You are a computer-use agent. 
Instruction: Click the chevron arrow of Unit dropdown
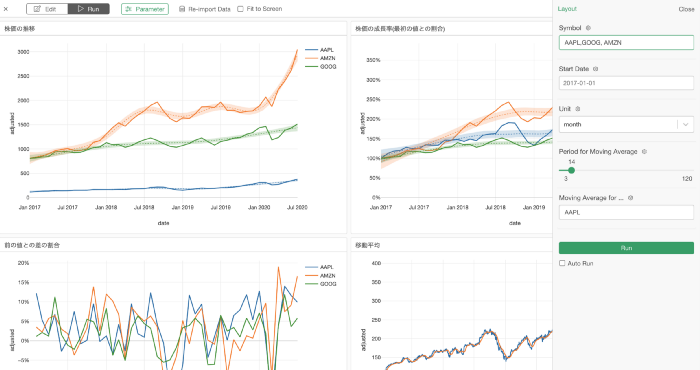[x=686, y=125]
